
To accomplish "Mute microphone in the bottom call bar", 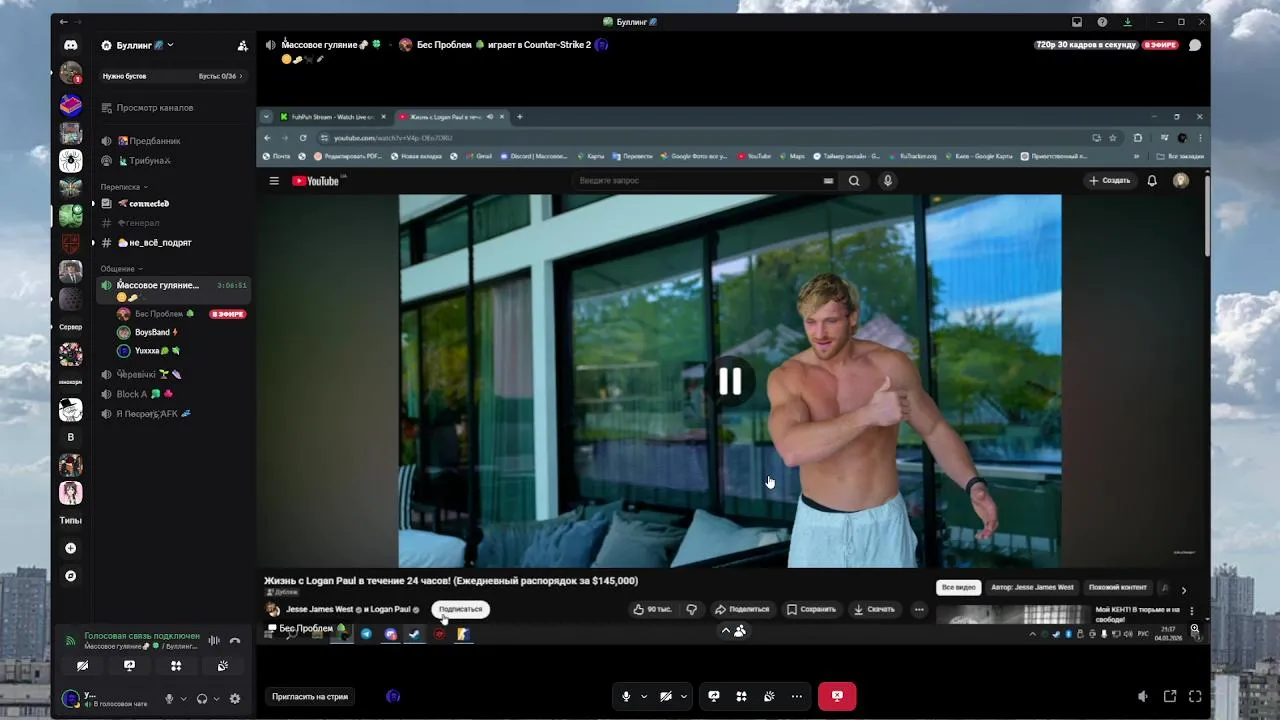I will point(626,696).
